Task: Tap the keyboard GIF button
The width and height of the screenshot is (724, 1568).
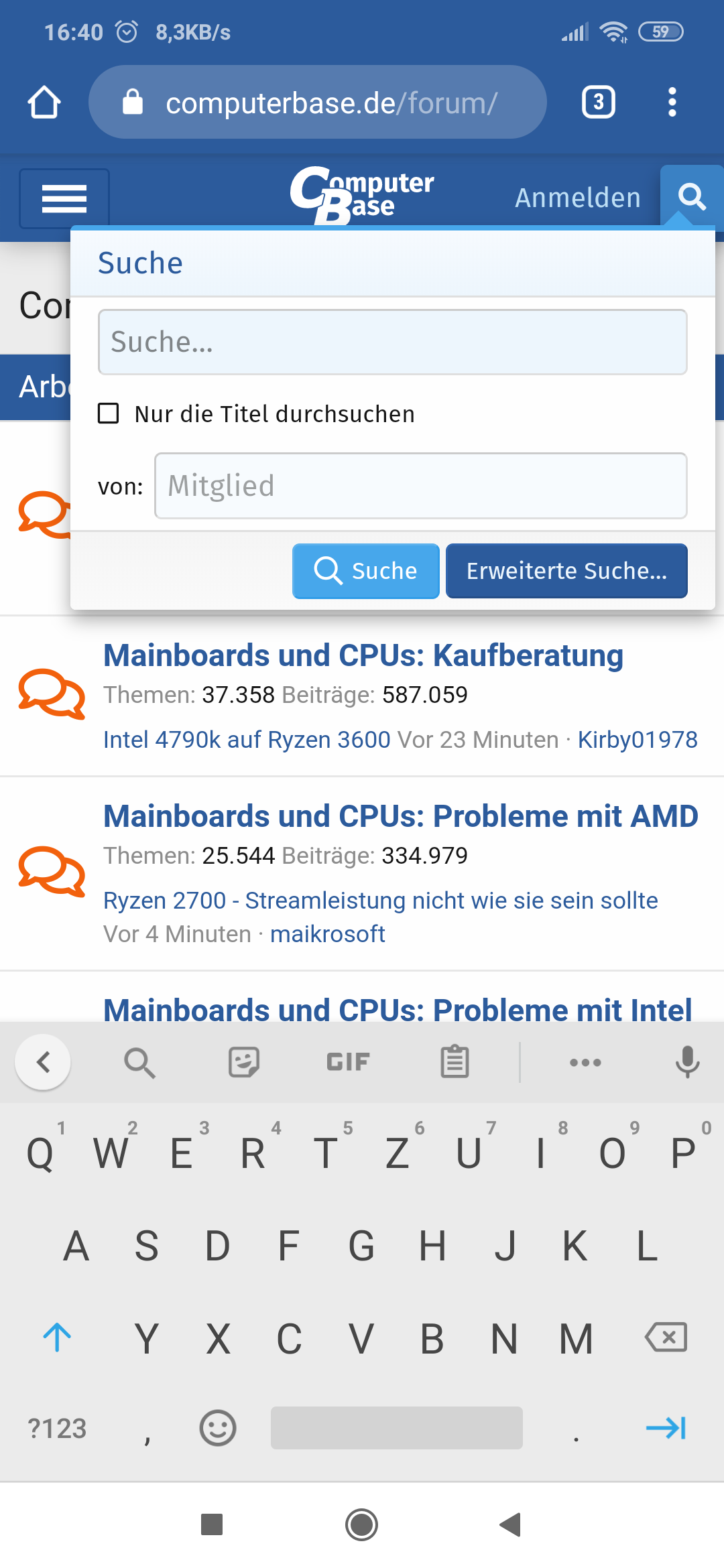Action: coord(348,1062)
